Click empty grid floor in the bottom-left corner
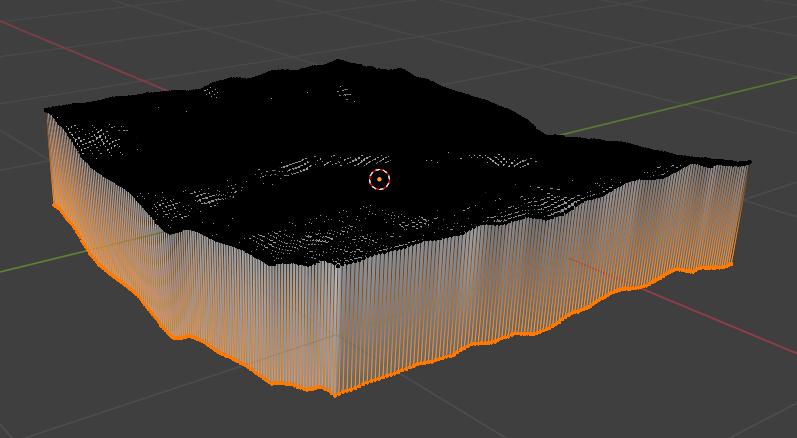This screenshot has width=797, height=438. point(60,400)
